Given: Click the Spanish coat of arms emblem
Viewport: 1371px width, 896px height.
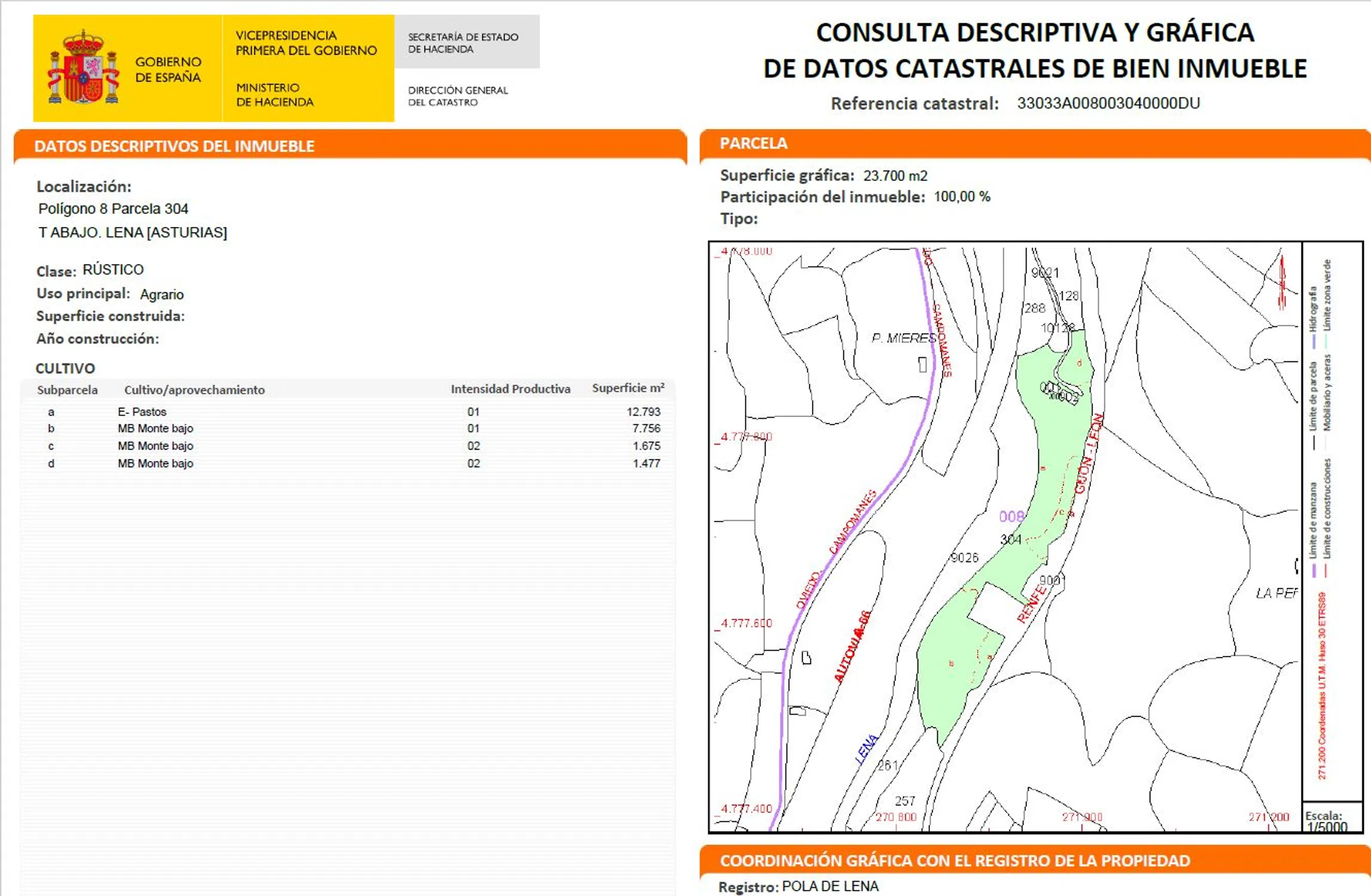Looking at the screenshot, I should (83, 67).
